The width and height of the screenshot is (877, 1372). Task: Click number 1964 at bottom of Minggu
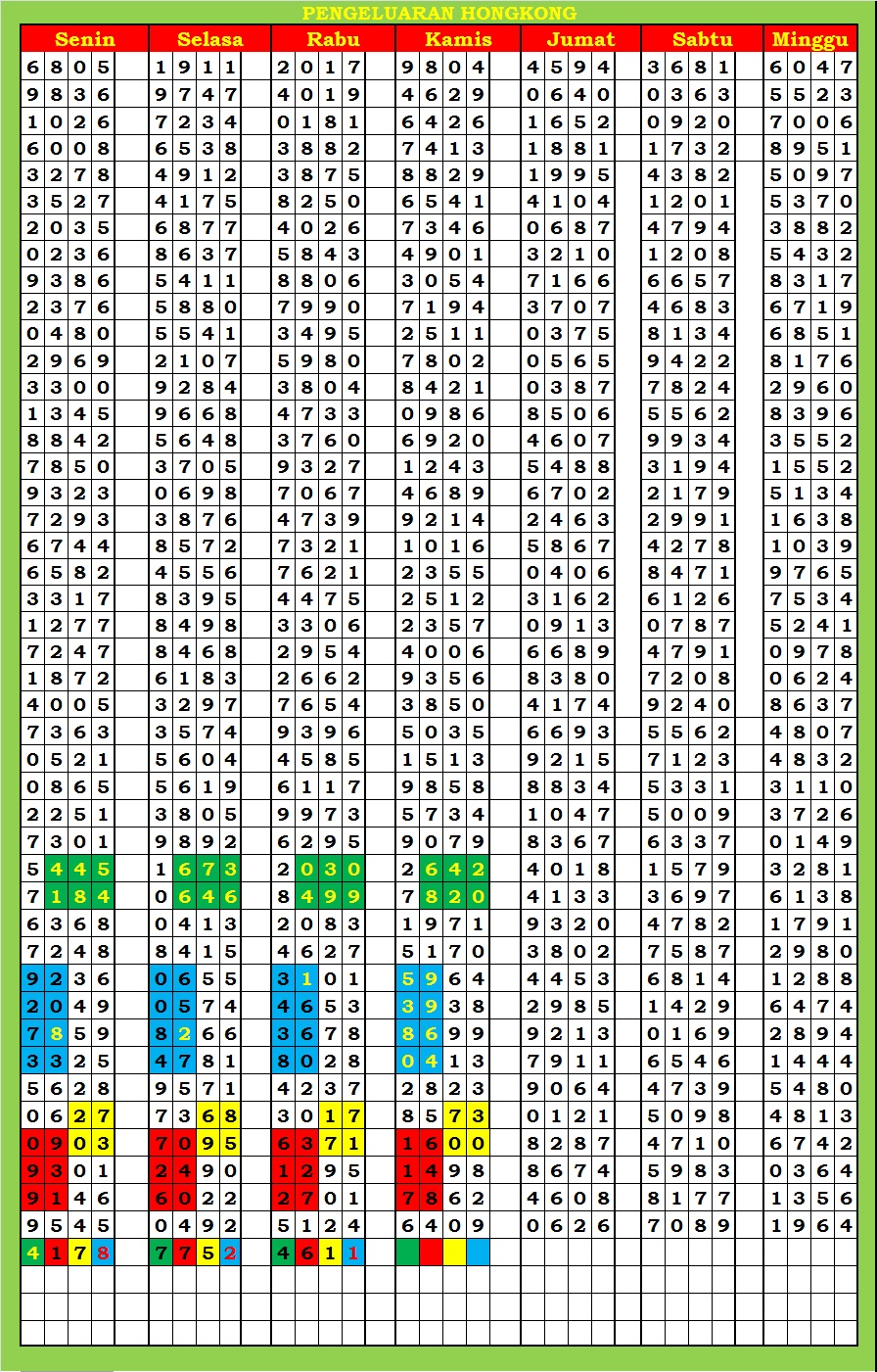click(x=810, y=1225)
